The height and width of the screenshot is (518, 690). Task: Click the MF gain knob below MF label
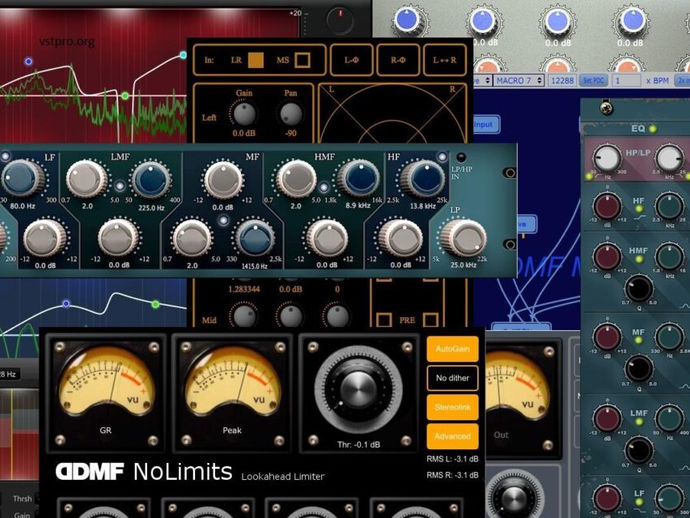point(224,180)
